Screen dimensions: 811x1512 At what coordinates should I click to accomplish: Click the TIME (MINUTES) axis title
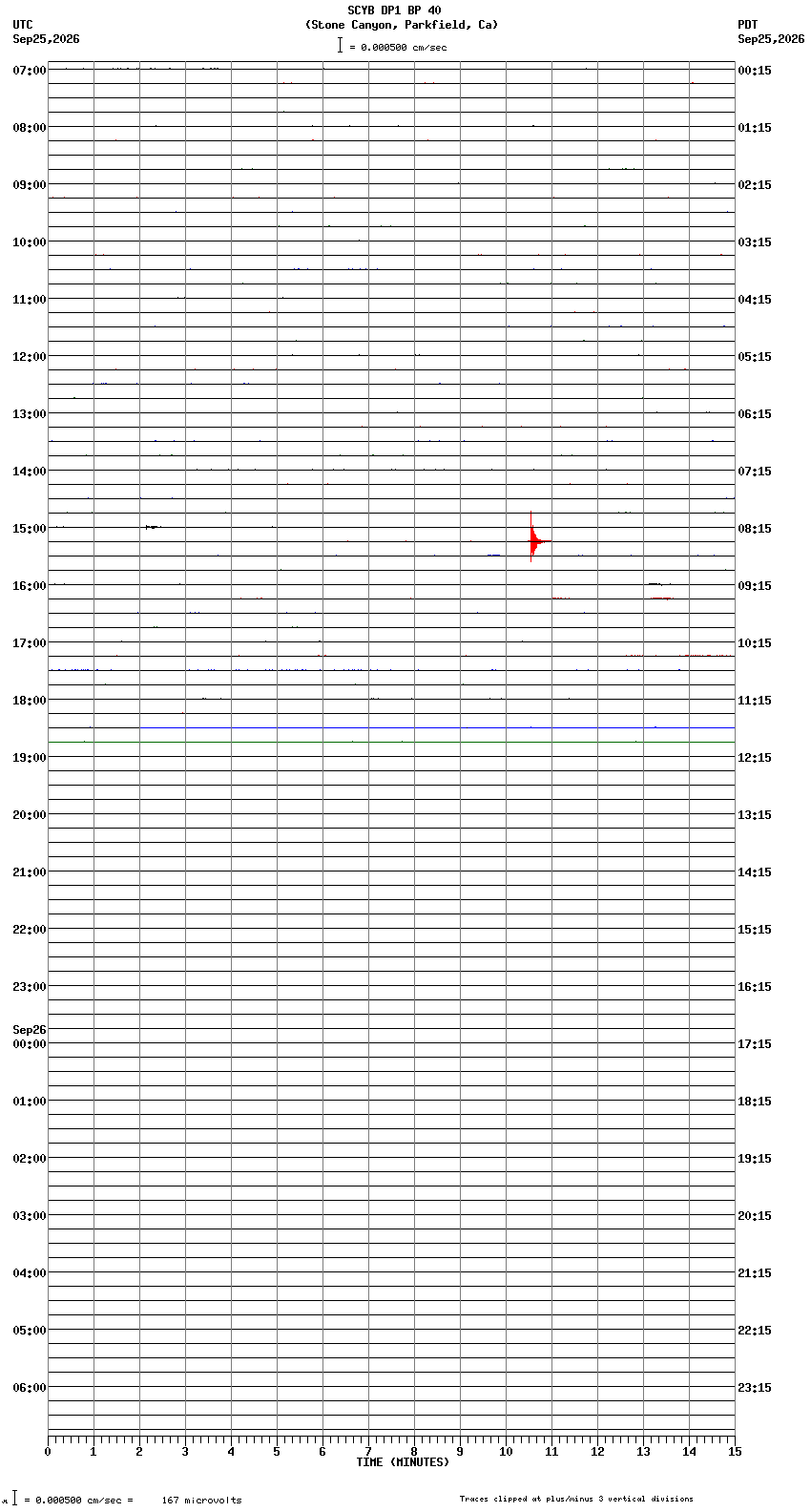(403, 1462)
